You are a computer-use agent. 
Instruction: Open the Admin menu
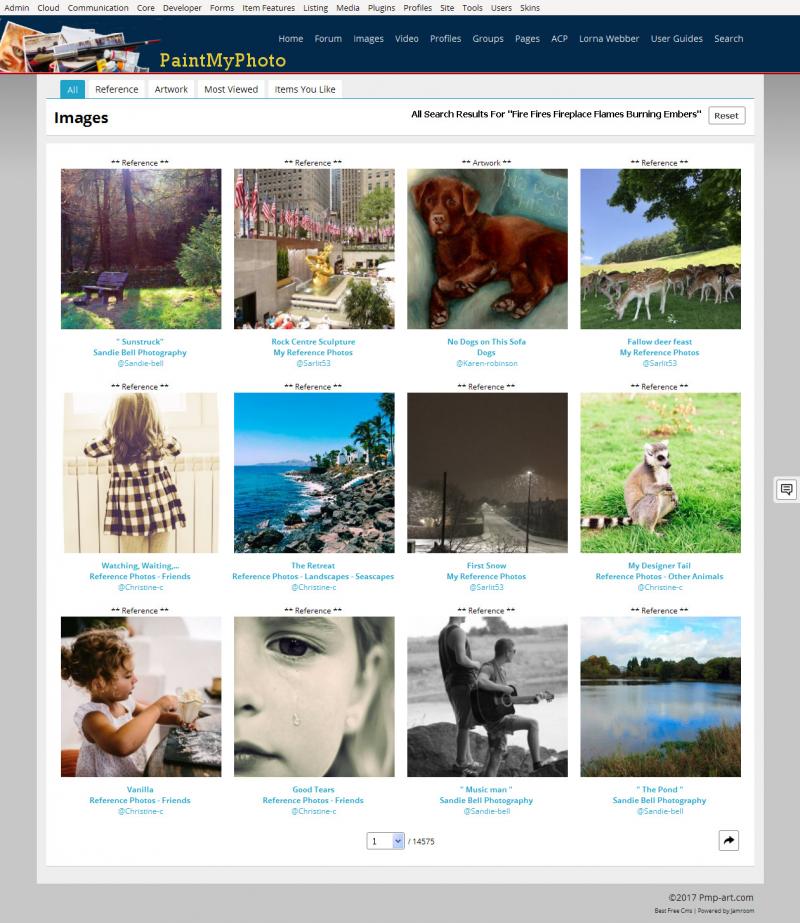point(16,8)
